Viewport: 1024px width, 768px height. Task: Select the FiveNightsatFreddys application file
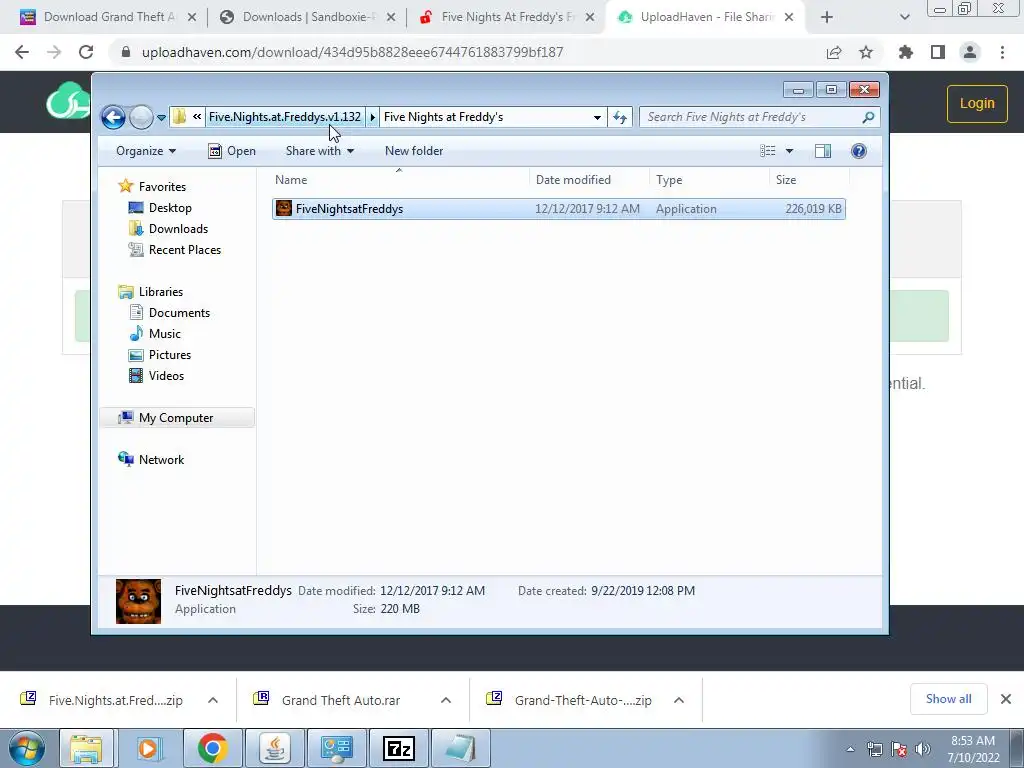pyautogui.click(x=558, y=209)
